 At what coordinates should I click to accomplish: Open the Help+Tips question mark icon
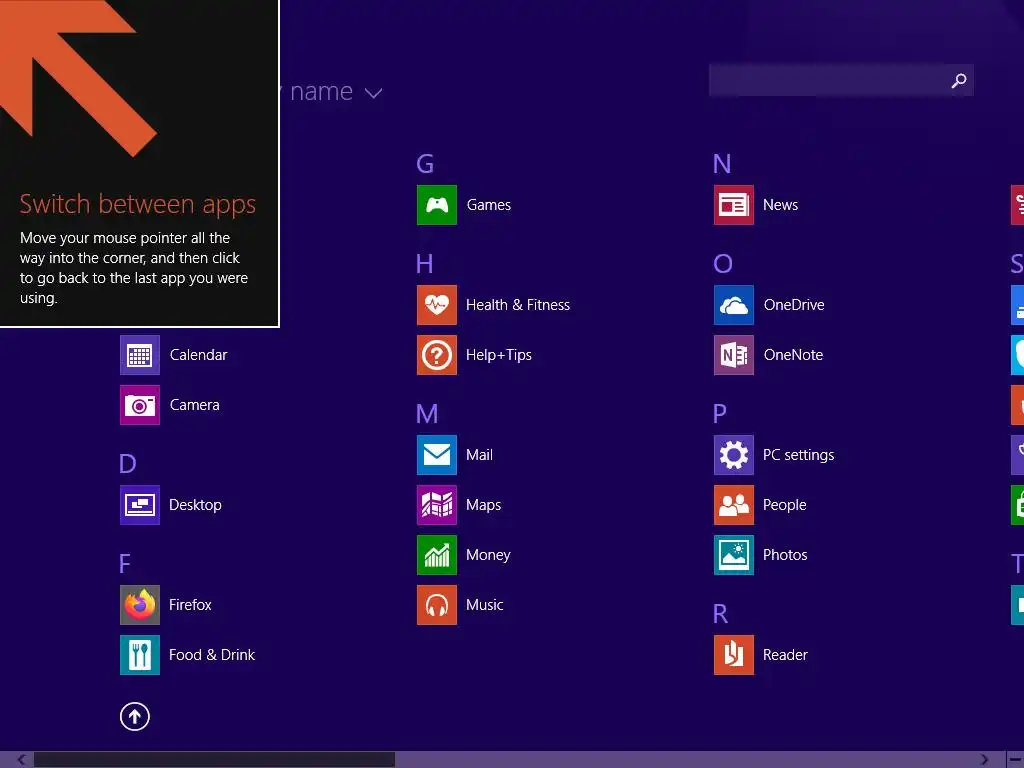click(436, 355)
